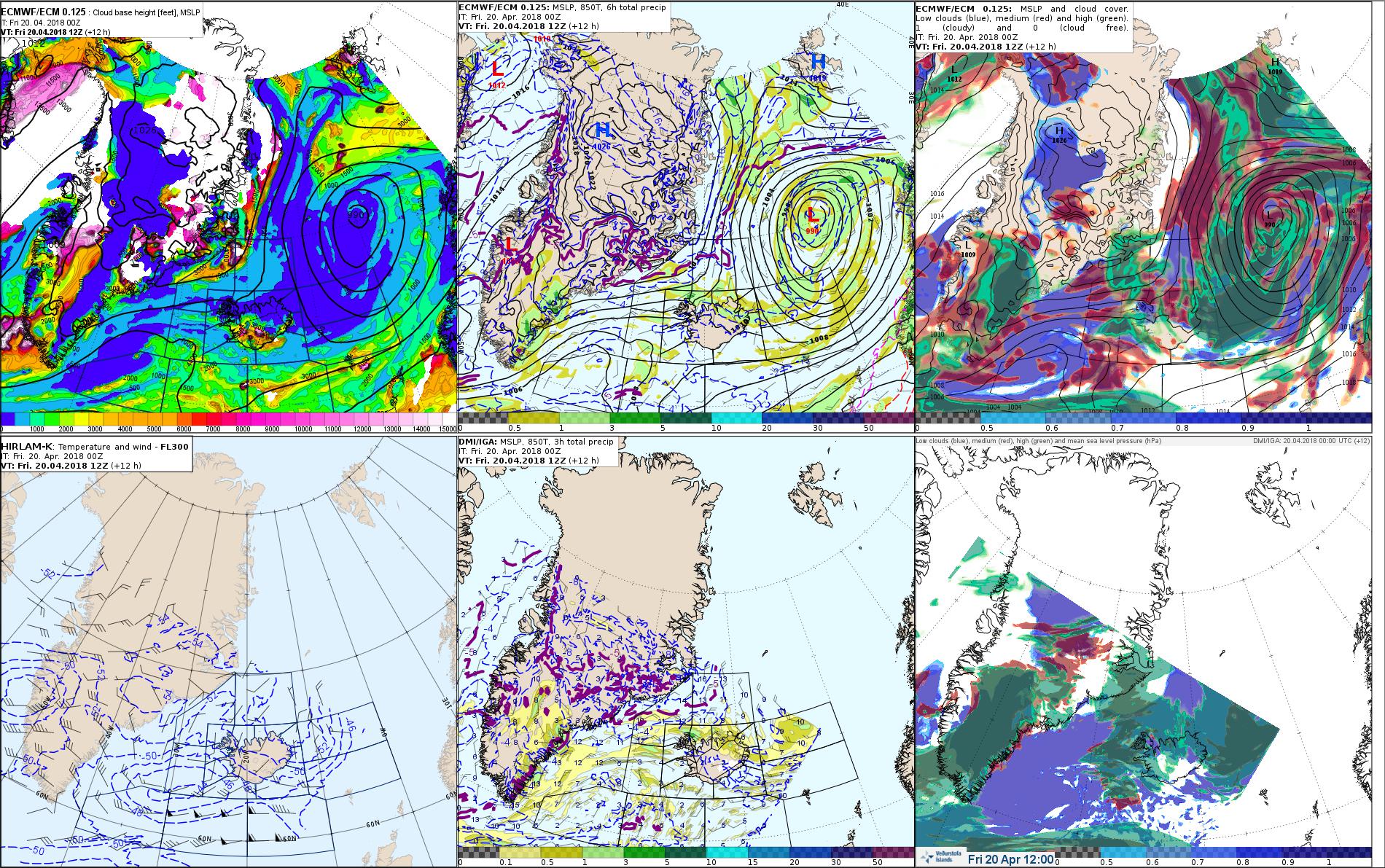Click the dark blue 0 ft swatch in cloud base legend
The height and width of the screenshot is (868, 1385).
pyautogui.click(x=7, y=419)
